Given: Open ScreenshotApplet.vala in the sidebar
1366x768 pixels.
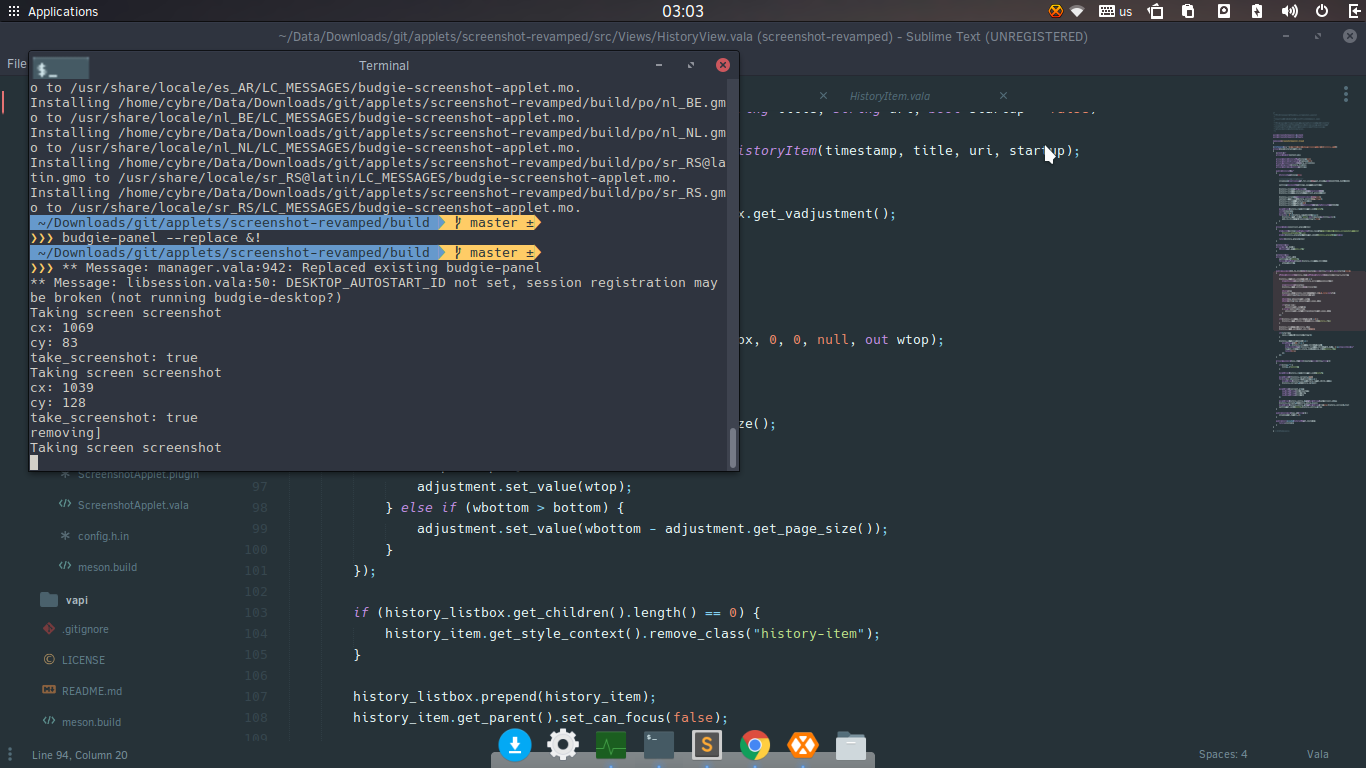Looking at the screenshot, I should click(133, 505).
